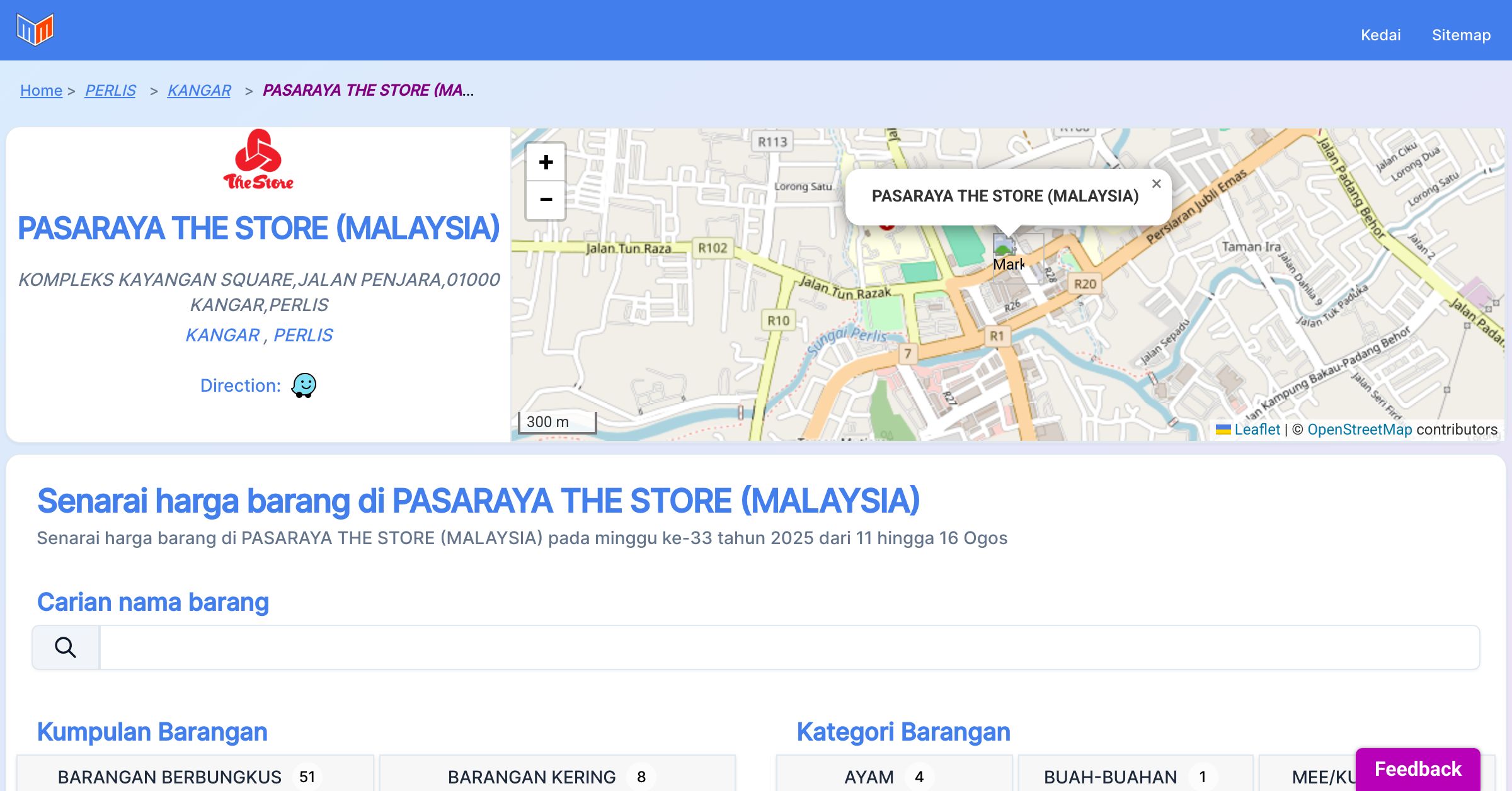Viewport: 1512px width, 791px height.
Task: Click the search magnifier icon
Action: pyautogui.click(x=66, y=647)
